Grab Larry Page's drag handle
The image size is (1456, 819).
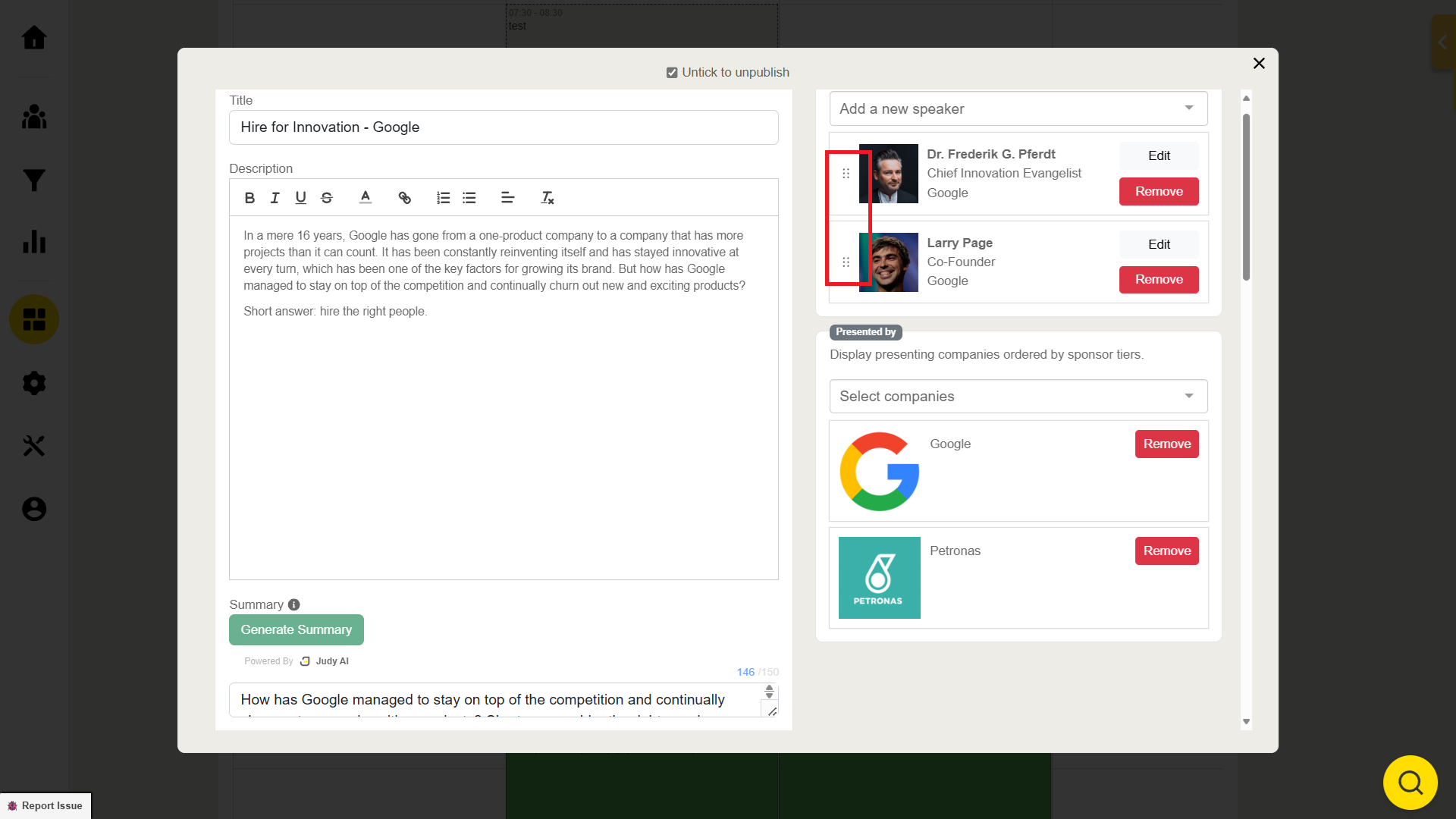point(846,262)
